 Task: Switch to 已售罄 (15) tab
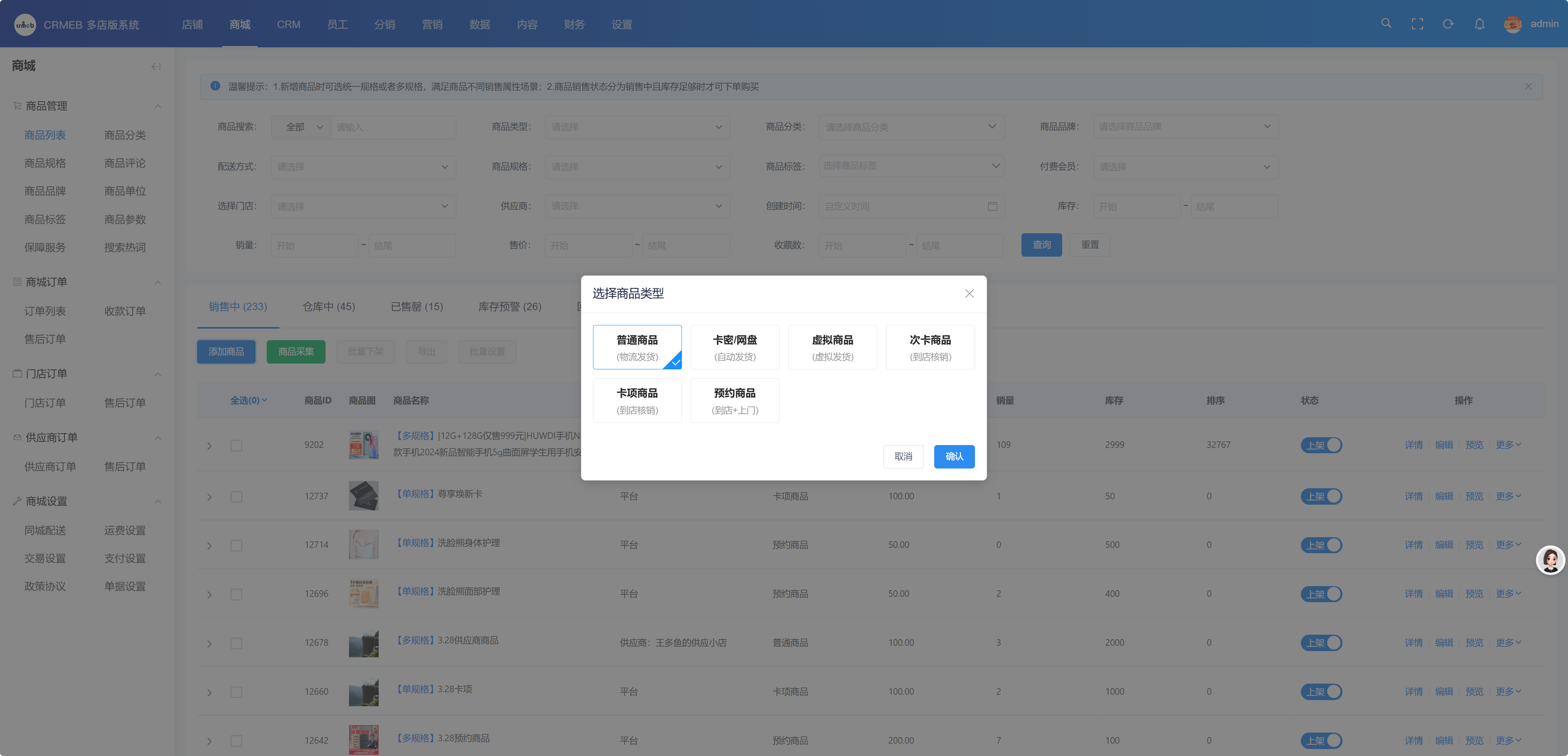coord(417,306)
